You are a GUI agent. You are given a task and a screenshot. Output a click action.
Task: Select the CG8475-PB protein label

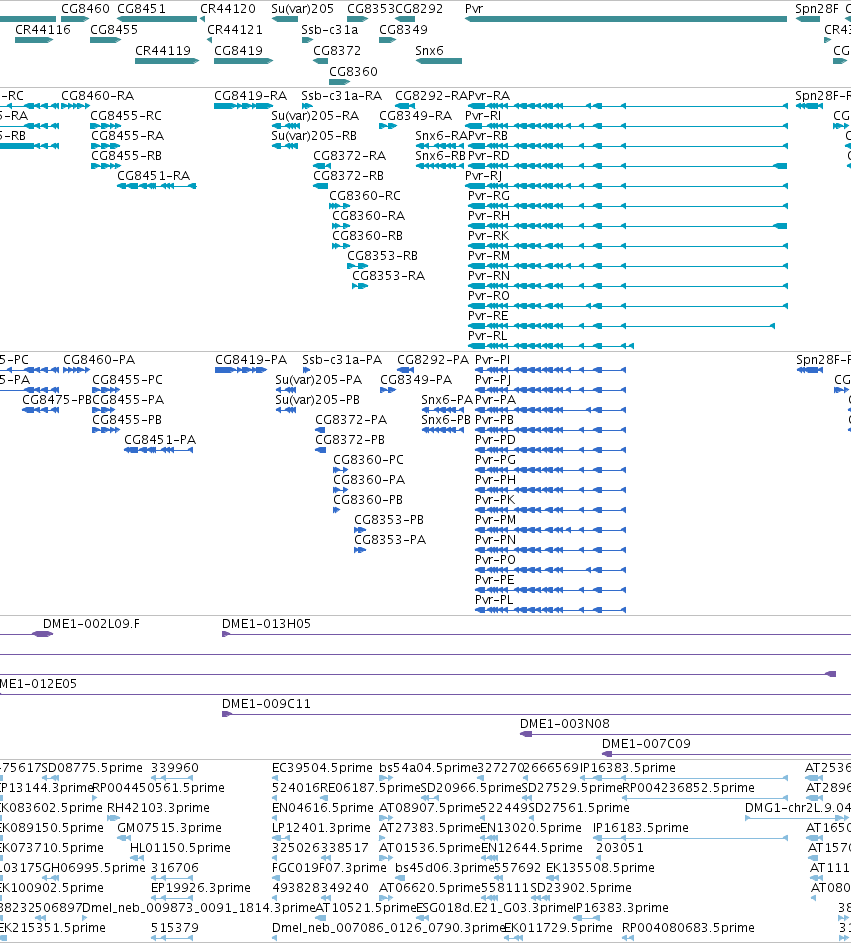coord(57,399)
